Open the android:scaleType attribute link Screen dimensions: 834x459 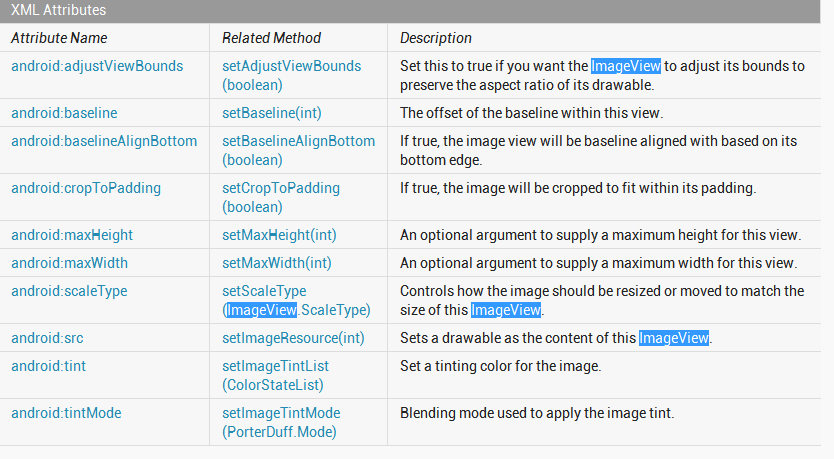tap(69, 291)
